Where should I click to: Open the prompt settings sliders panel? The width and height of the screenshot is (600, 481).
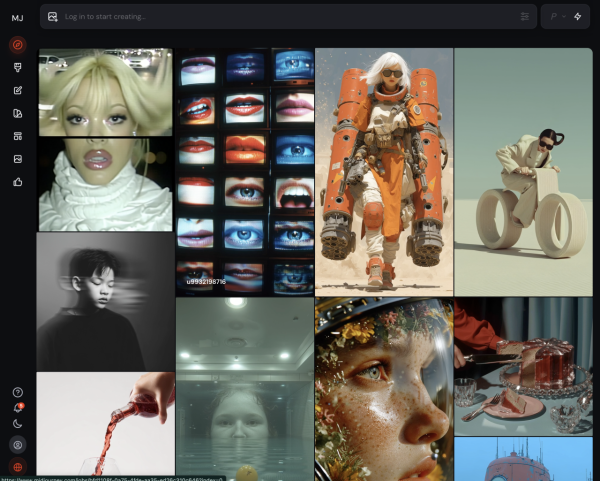524,16
